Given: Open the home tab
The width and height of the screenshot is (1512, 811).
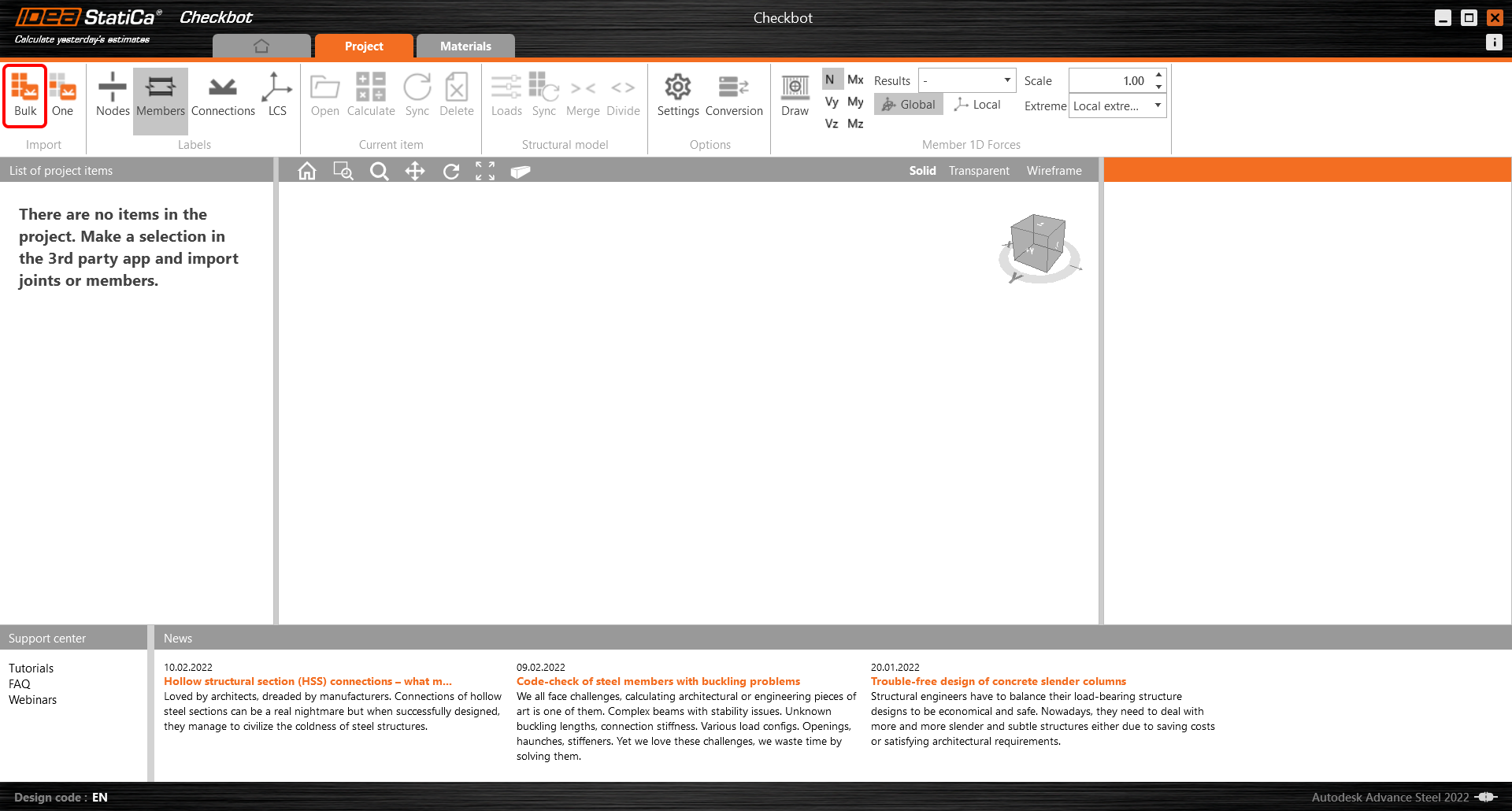Looking at the screenshot, I should (261, 46).
